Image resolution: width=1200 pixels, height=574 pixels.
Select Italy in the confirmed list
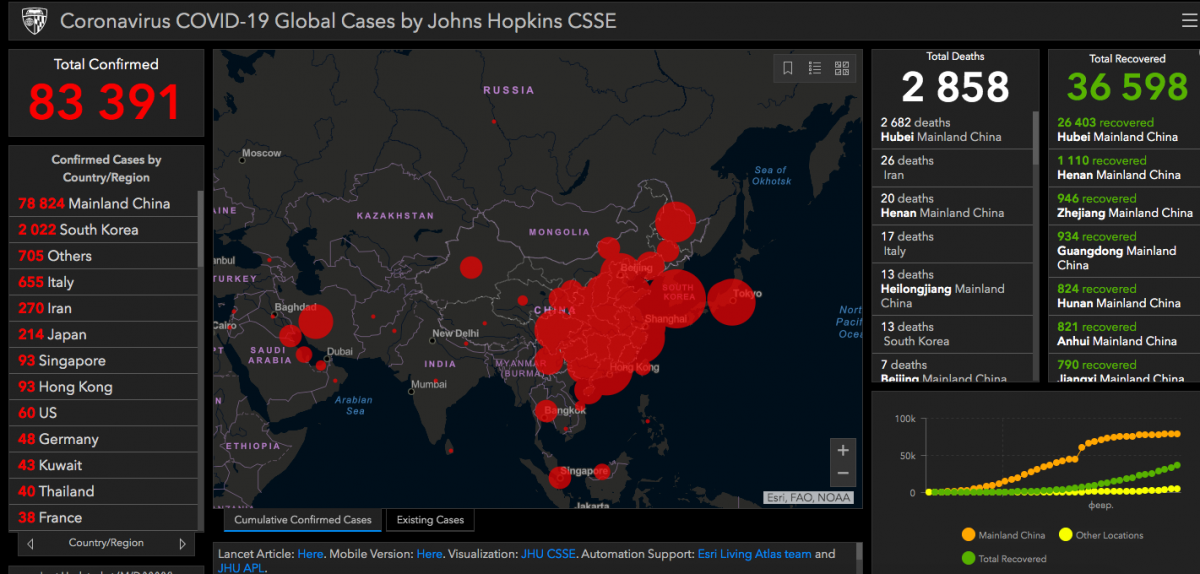104,282
